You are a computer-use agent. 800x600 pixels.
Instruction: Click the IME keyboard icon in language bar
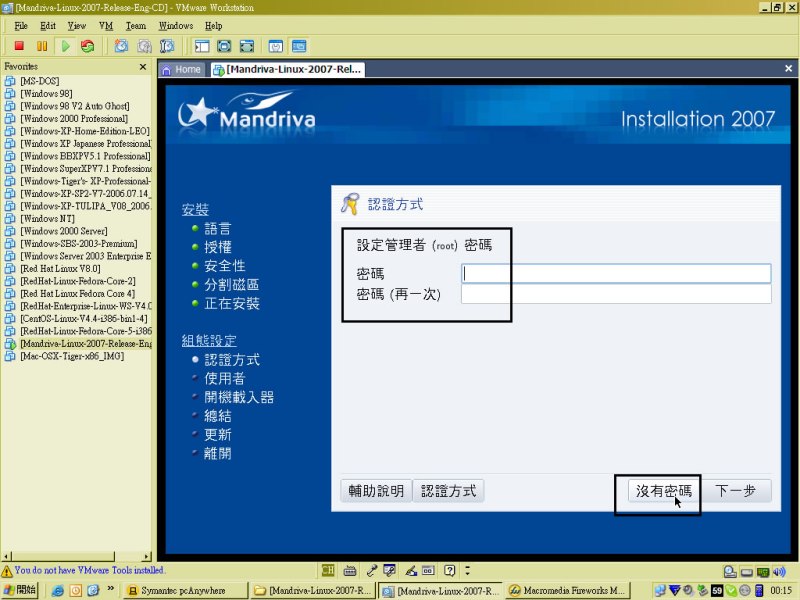click(350, 570)
